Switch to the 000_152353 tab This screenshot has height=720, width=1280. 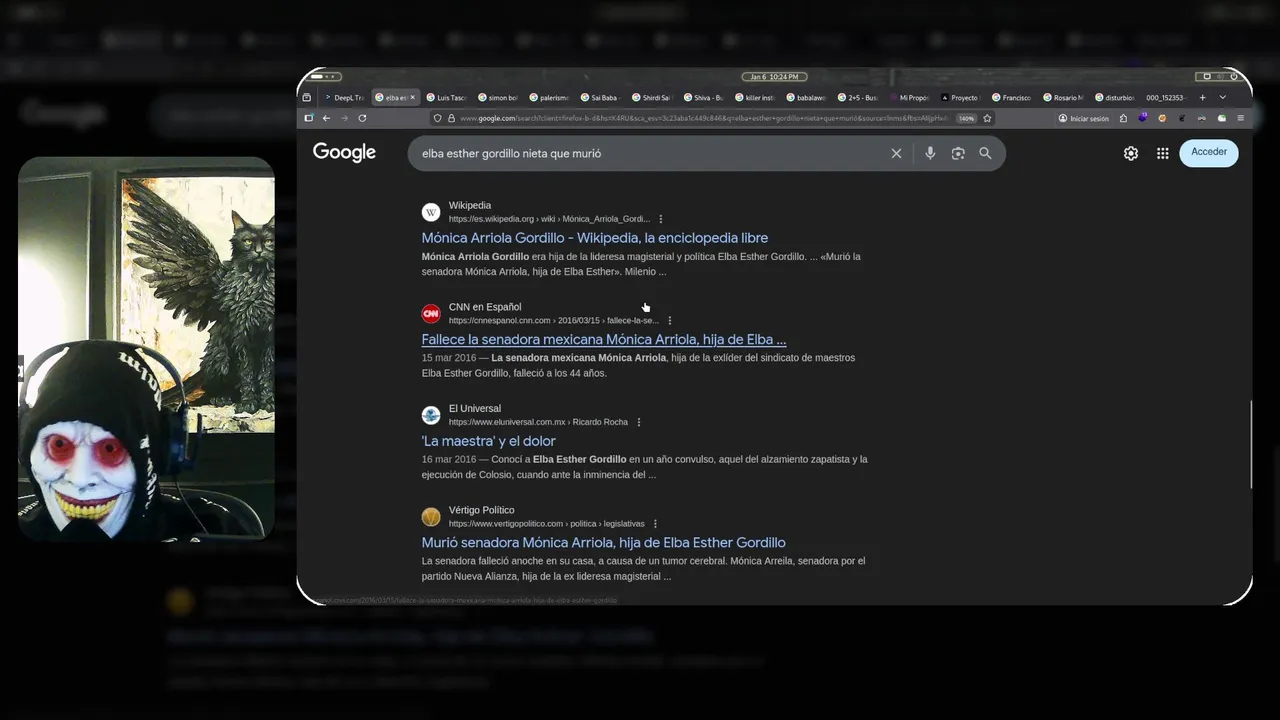[1168, 98]
